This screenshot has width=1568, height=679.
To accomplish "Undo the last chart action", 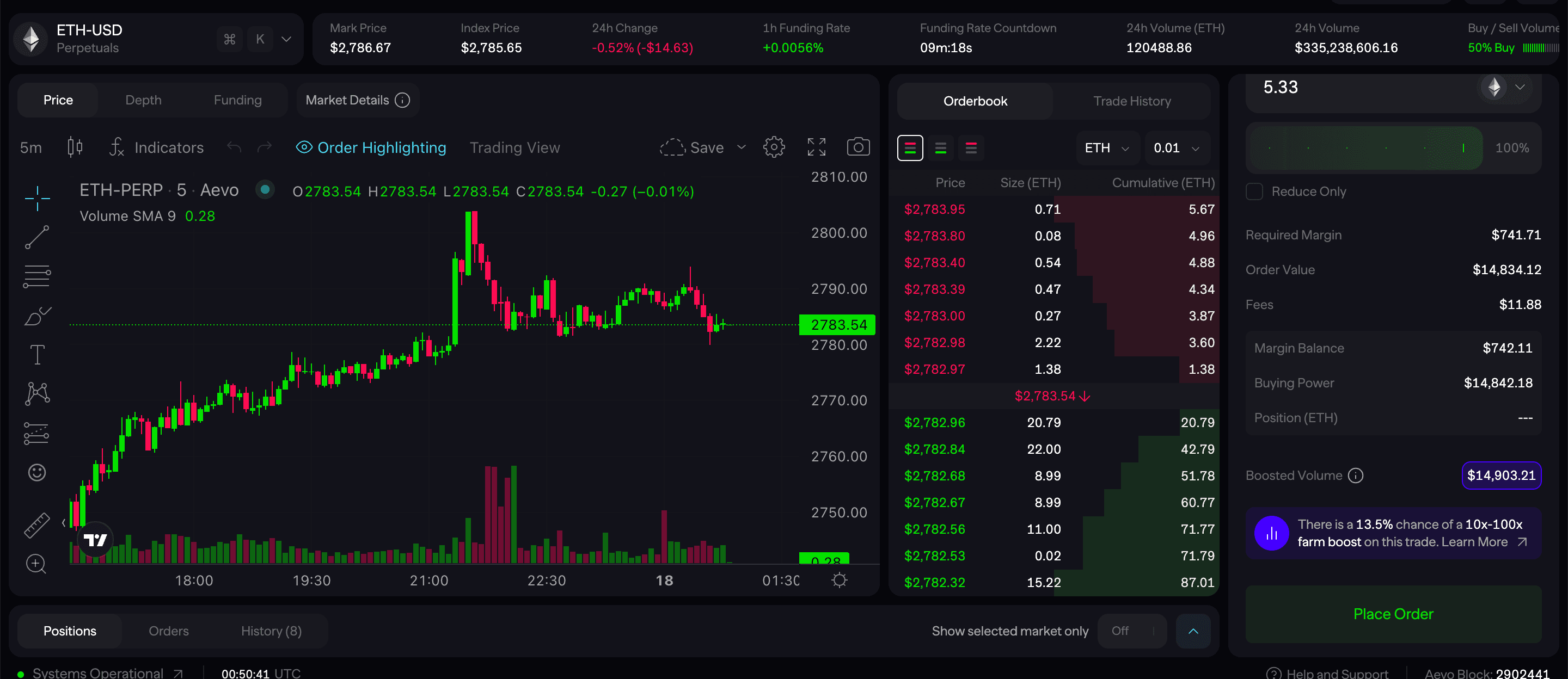I will tap(234, 147).
